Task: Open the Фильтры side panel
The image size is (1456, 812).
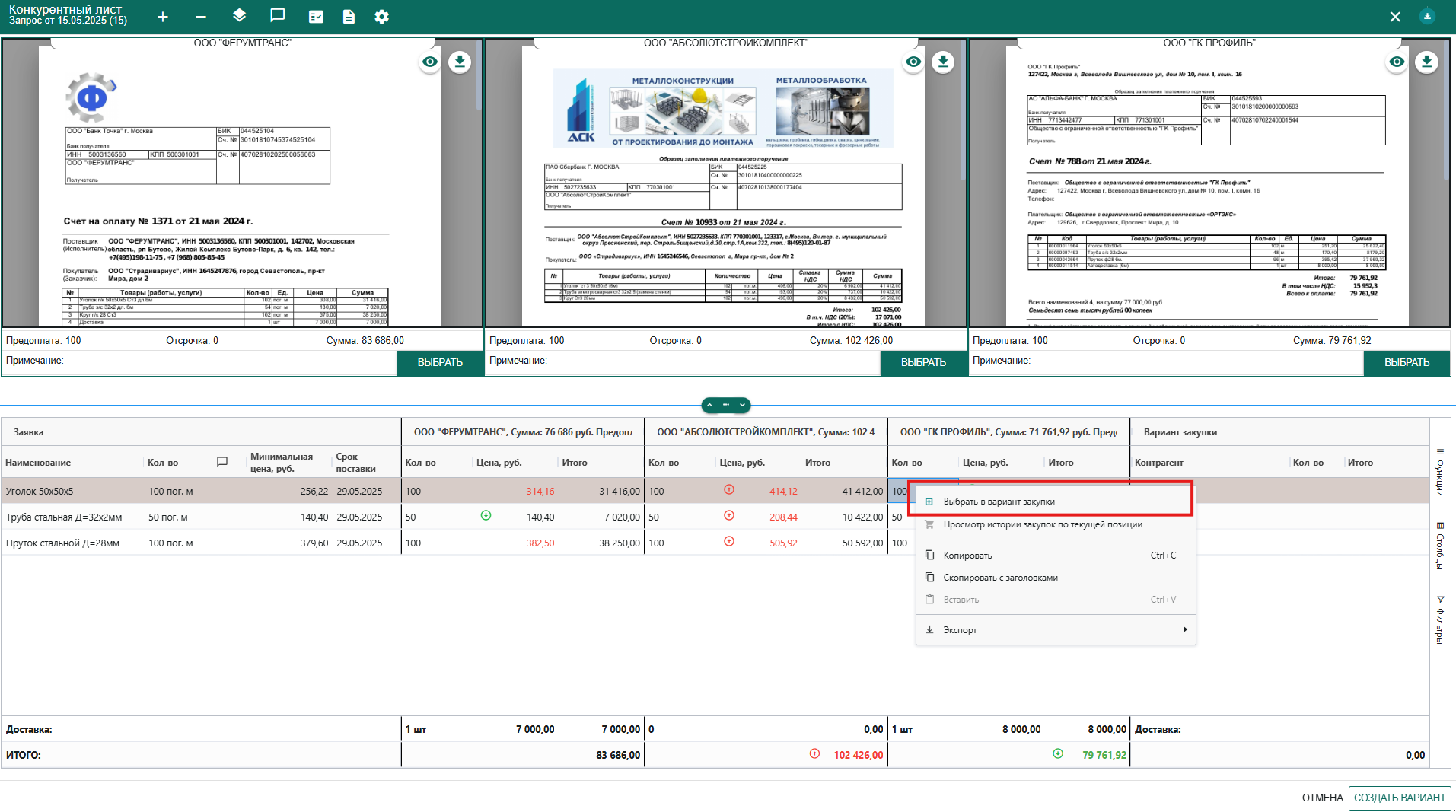Action: [x=1440, y=620]
